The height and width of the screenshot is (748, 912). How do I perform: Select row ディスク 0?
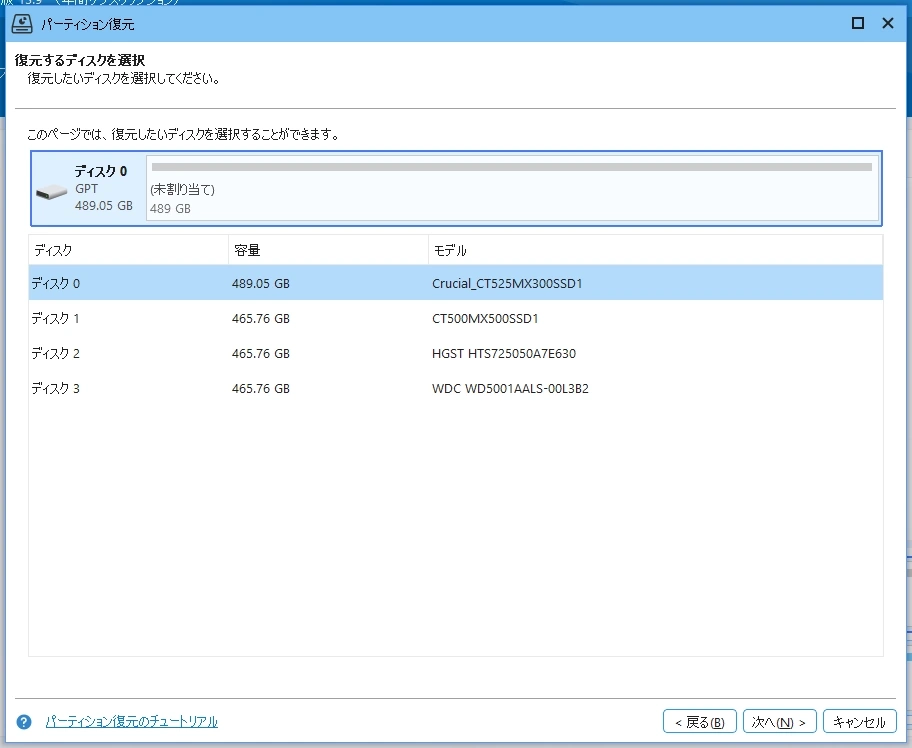455,283
